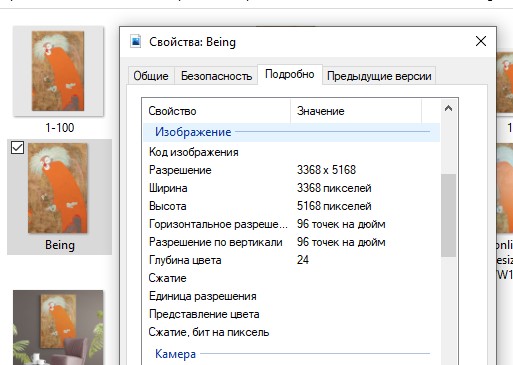Select the Глубина цвета row

(x=292, y=260)
